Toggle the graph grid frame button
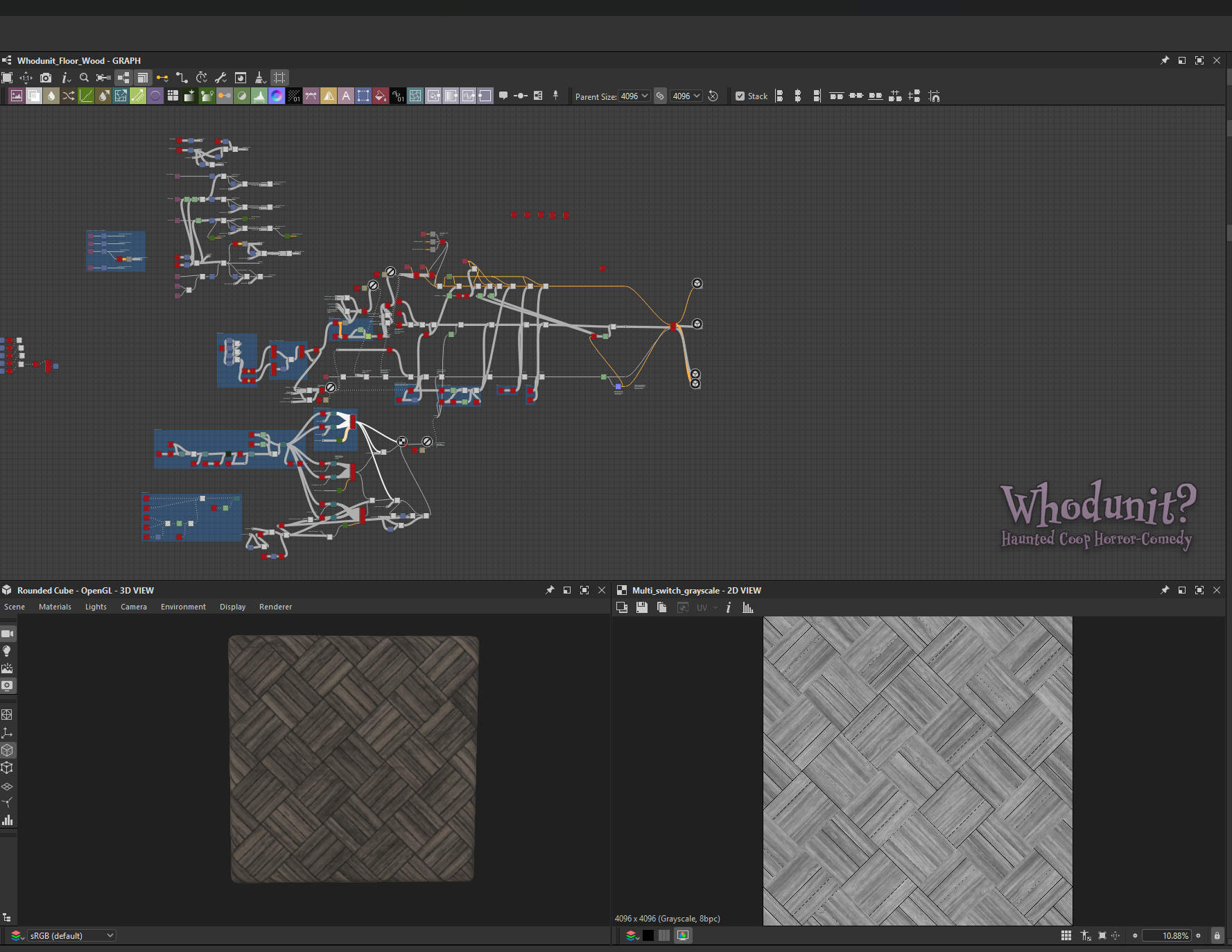The height and width of the screenshot is (952, 1232). pos(279,78)
